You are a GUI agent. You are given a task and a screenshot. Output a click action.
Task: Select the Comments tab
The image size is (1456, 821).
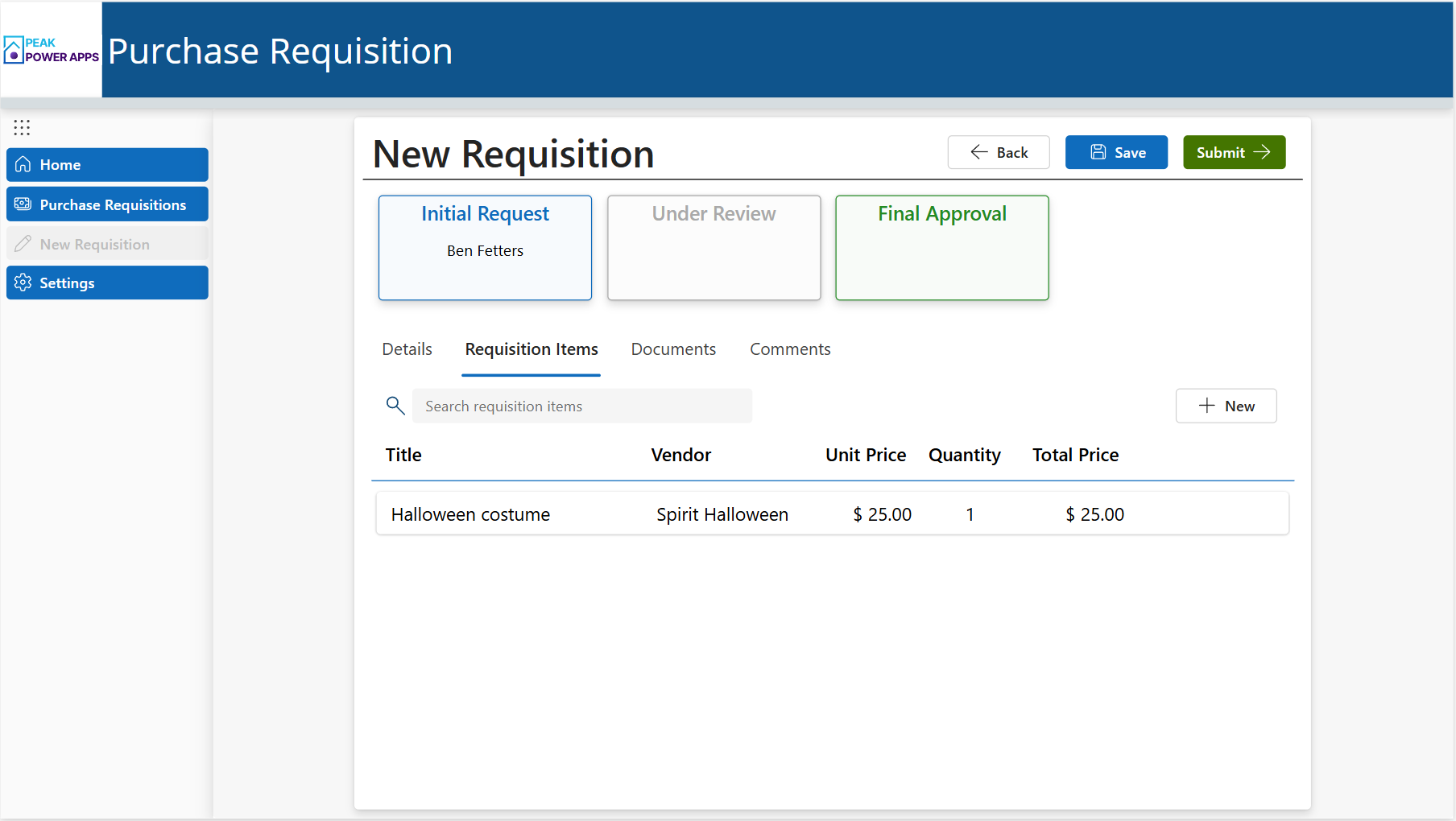point(790,349)
